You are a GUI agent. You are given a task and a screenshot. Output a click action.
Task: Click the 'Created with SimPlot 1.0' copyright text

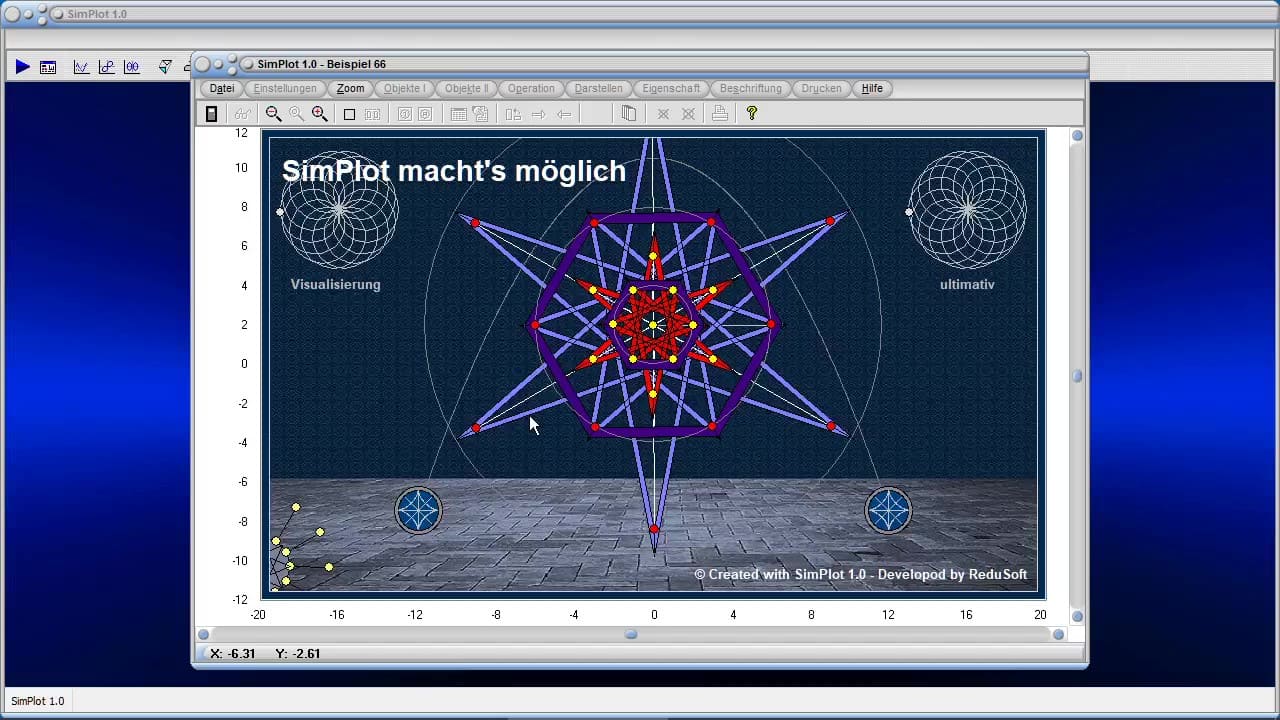tap(861, 575)
